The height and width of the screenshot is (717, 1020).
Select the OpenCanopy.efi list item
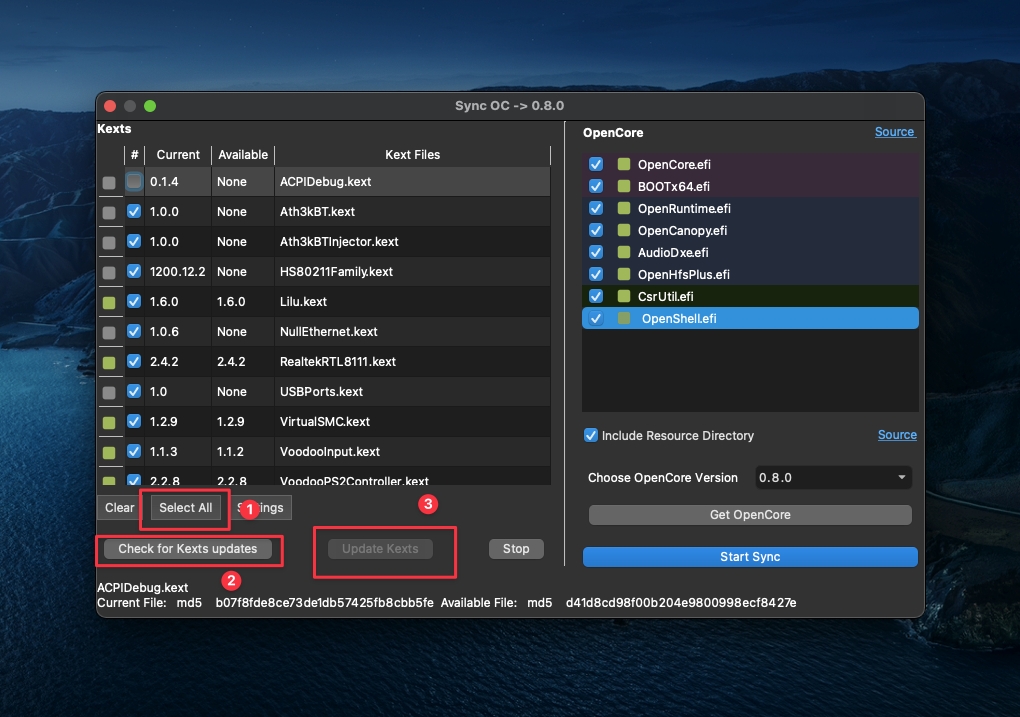click(682, 231)
